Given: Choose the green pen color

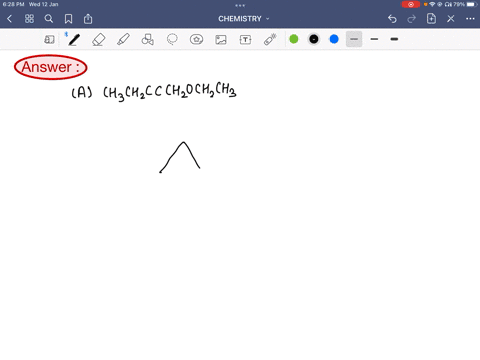Looking at the screenshot, I should pos(294,39).
